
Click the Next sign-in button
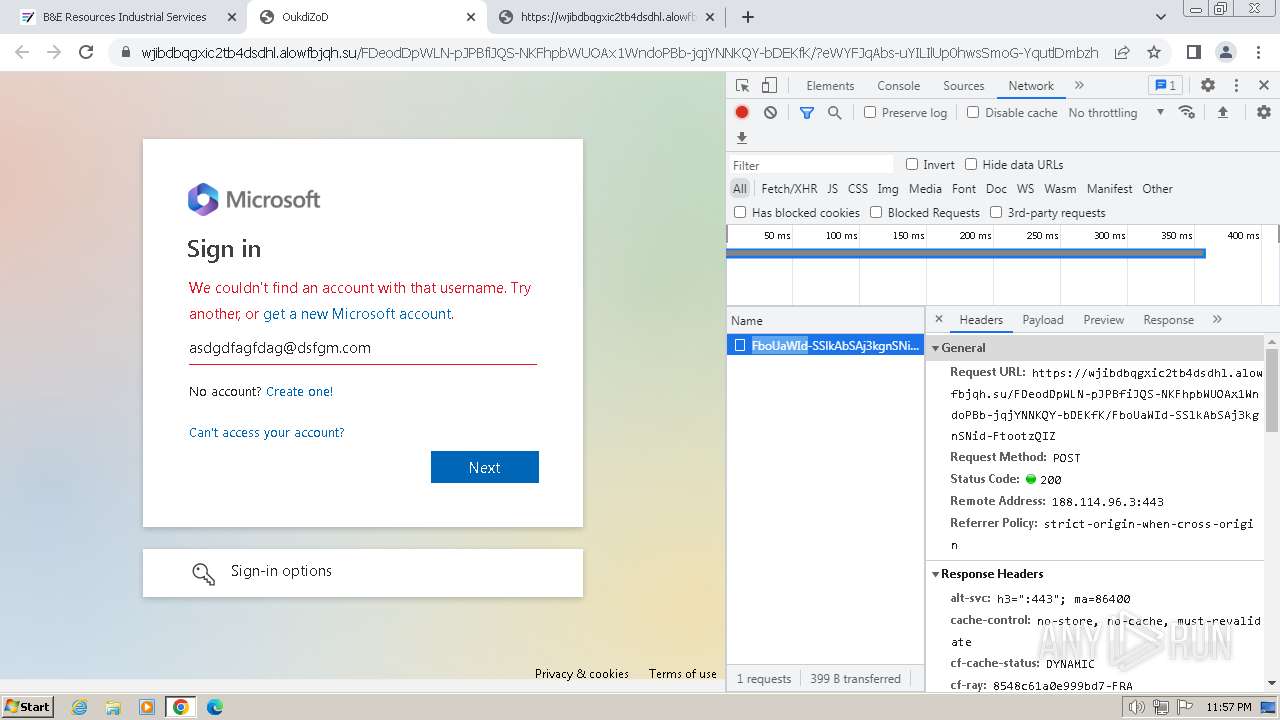(x=485, y=467)
